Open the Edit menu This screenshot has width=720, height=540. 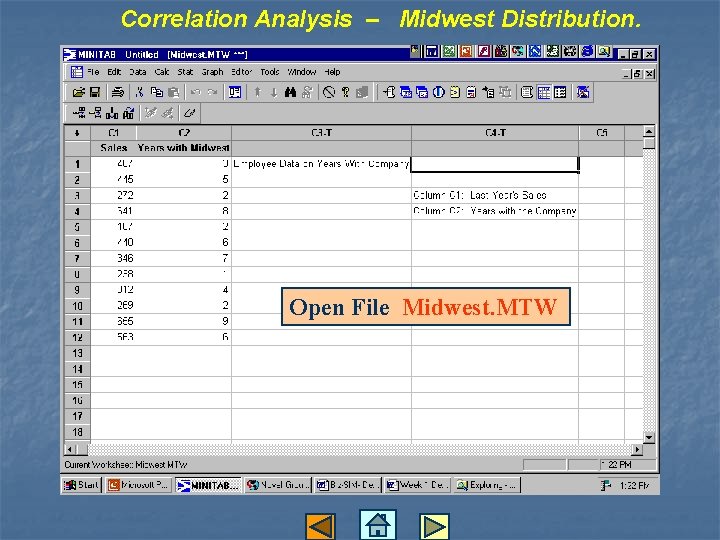[x=114, y=72]
